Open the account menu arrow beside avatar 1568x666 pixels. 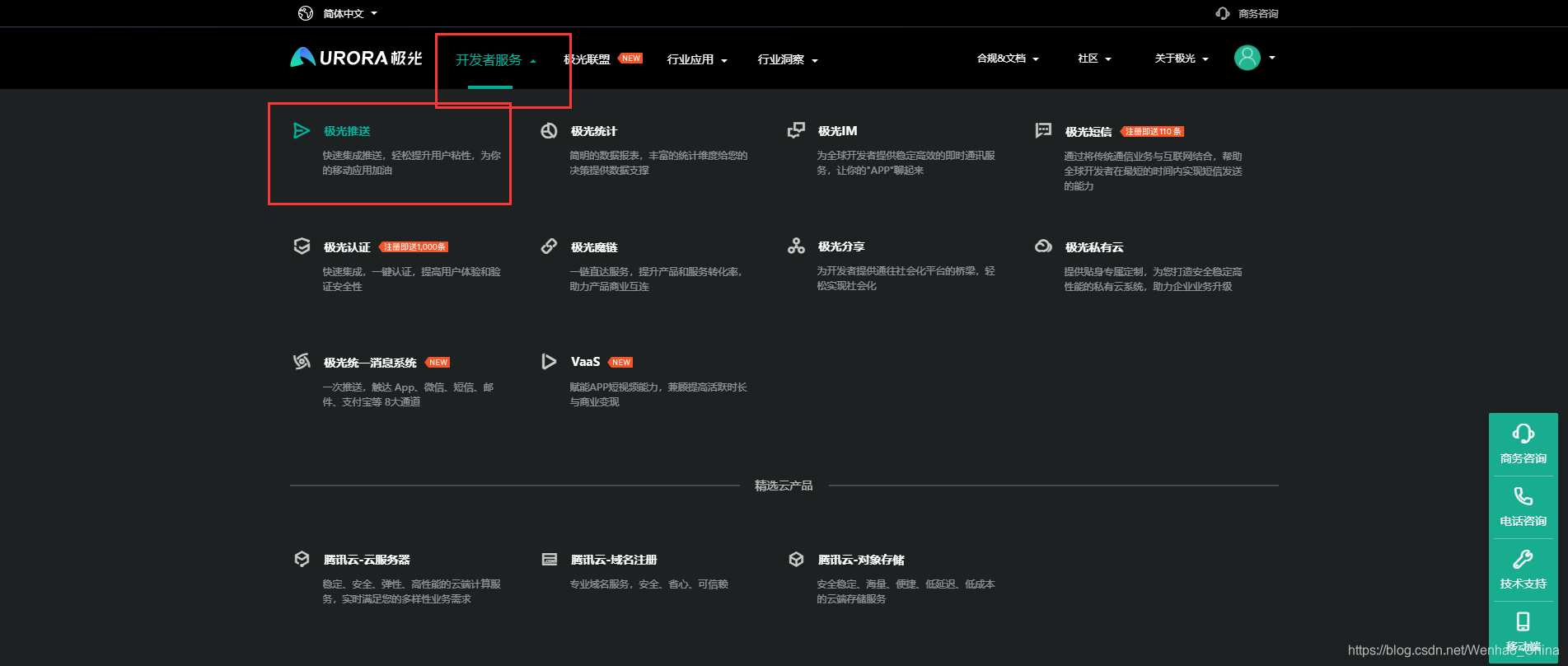coord(1272,58)
